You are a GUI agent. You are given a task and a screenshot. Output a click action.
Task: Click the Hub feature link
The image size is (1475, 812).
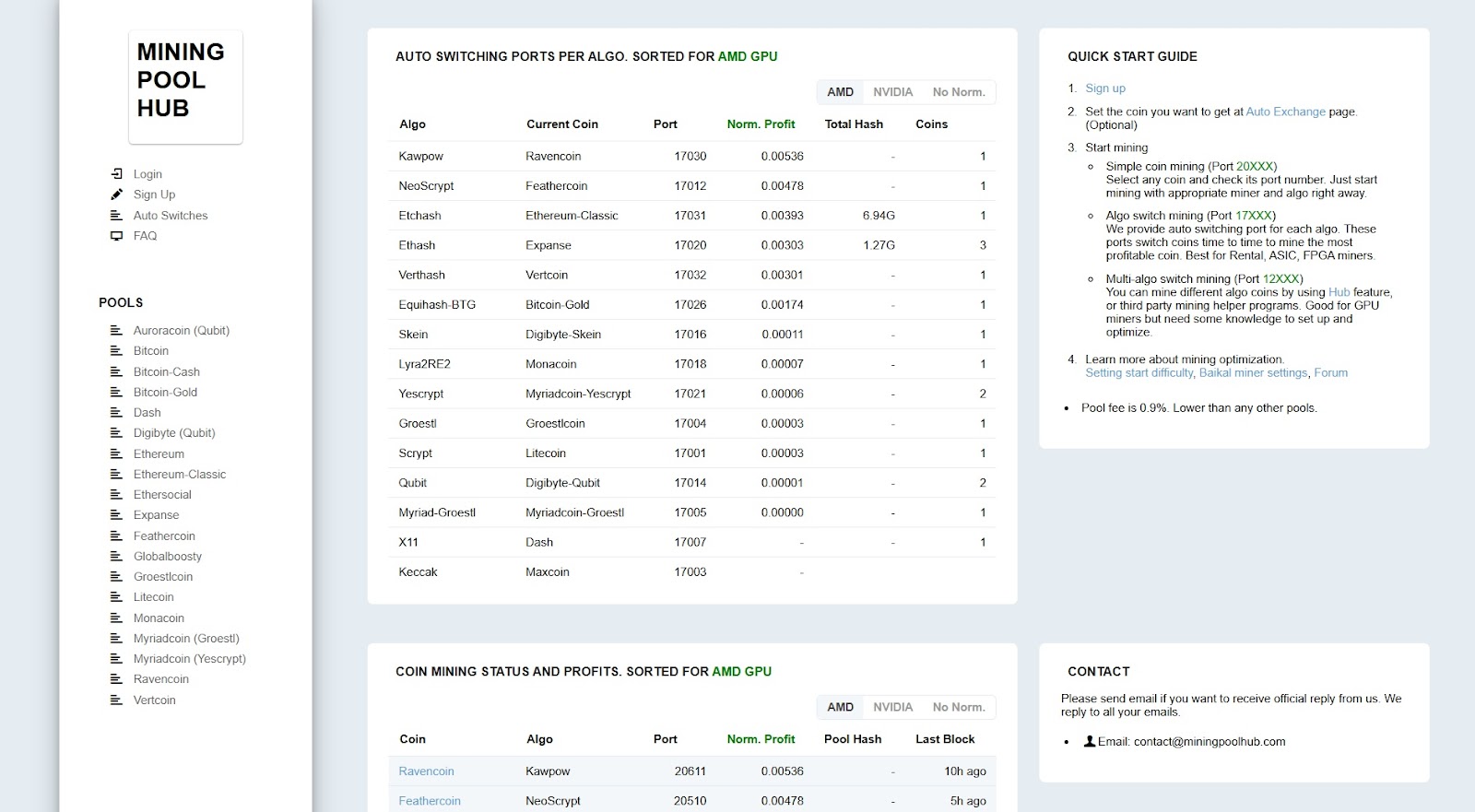tap(1339, 292)
